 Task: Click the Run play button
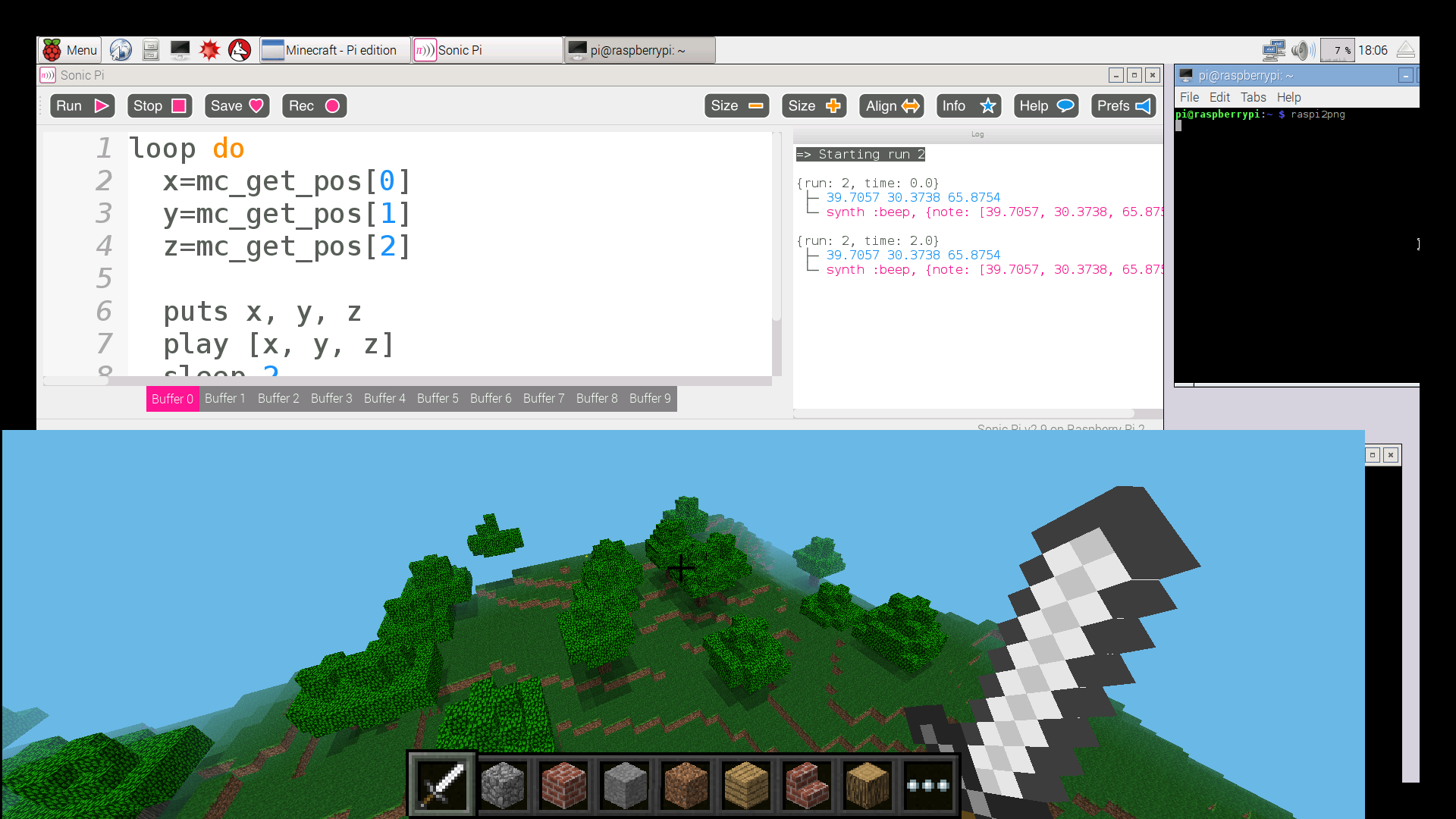pyautogui.click(x=83, y=106)
